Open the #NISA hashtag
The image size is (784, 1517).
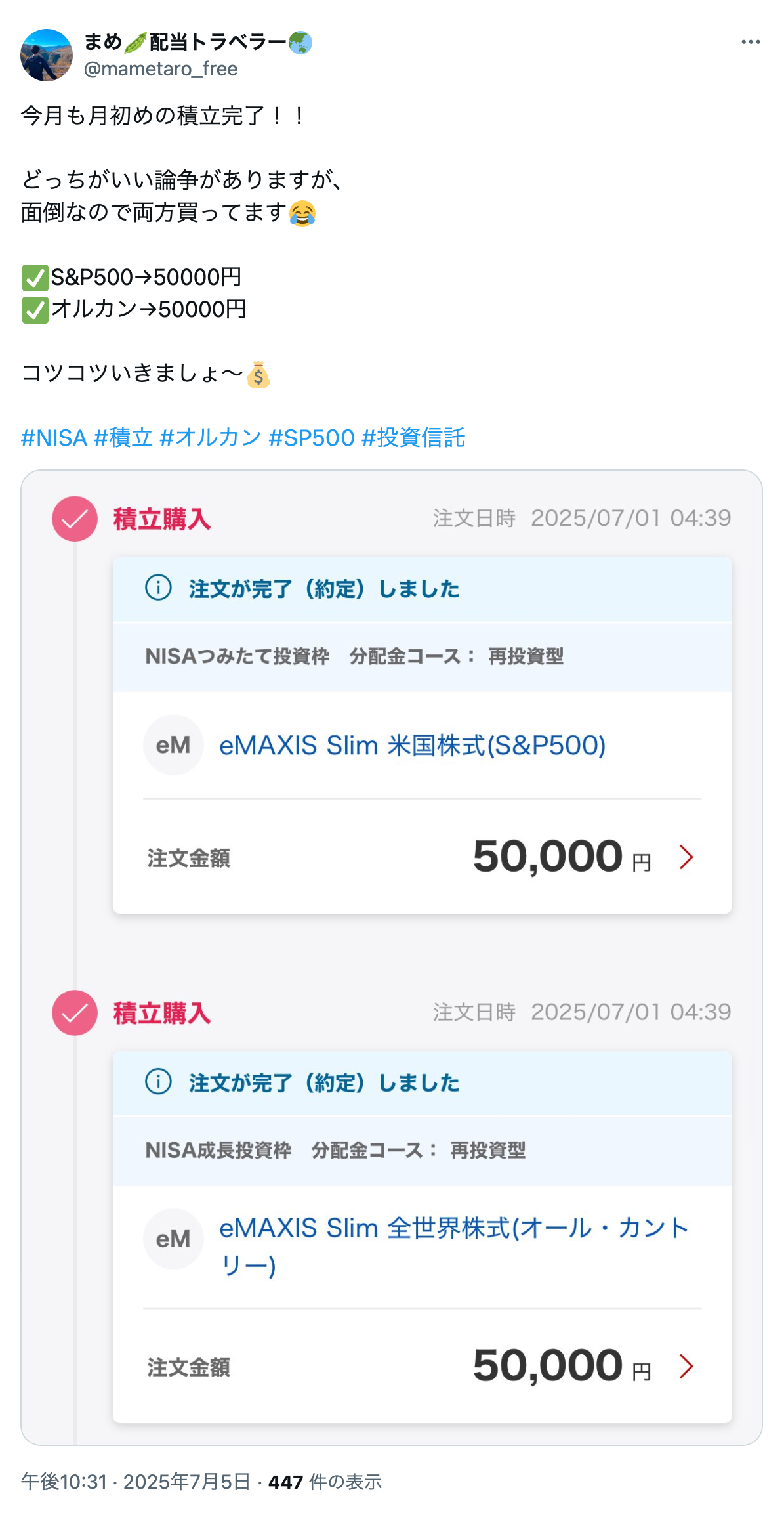click(54, 438)
